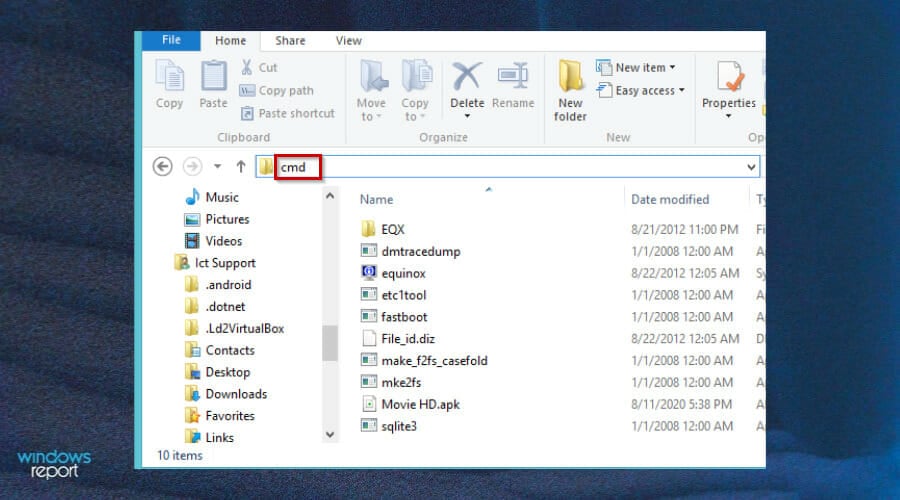This screenshot has width=900, height=500.
Task: Click Paste shortcut in the ribbon
Action: tap(287, 113)
